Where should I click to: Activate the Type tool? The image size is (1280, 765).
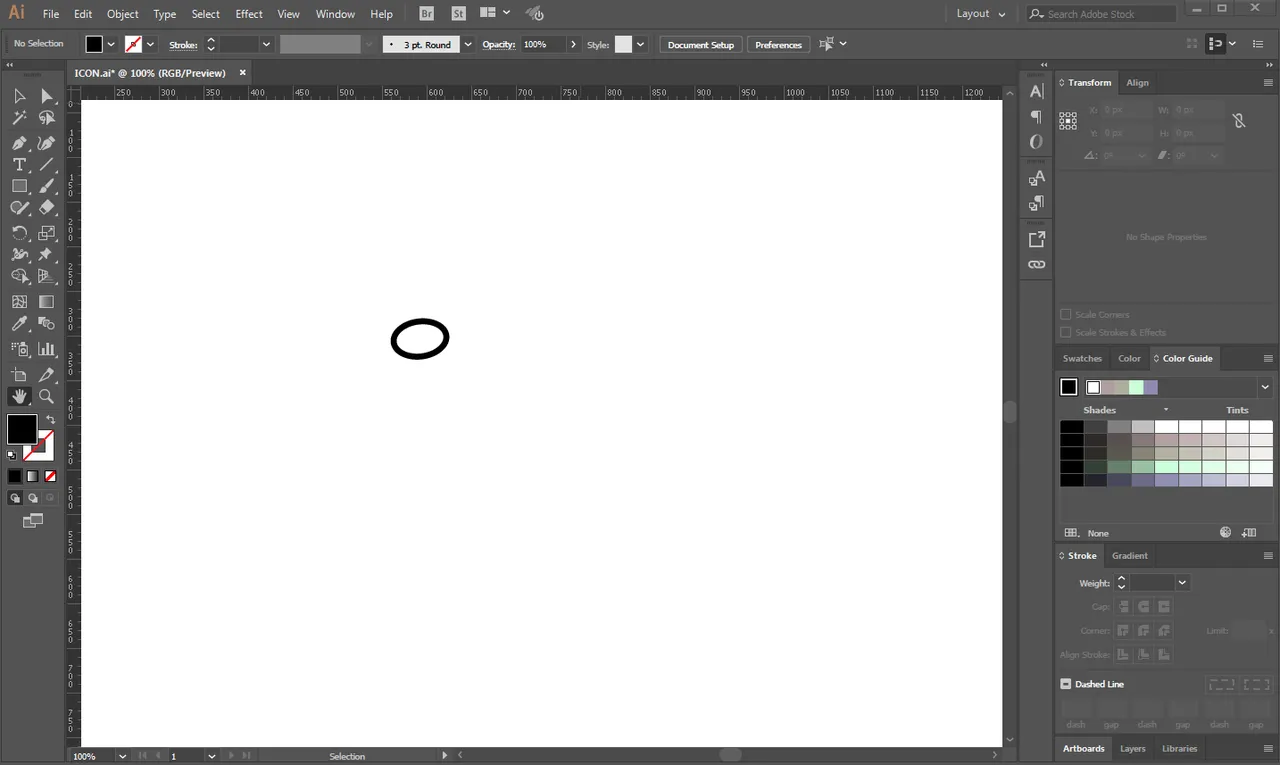(19, 165)
